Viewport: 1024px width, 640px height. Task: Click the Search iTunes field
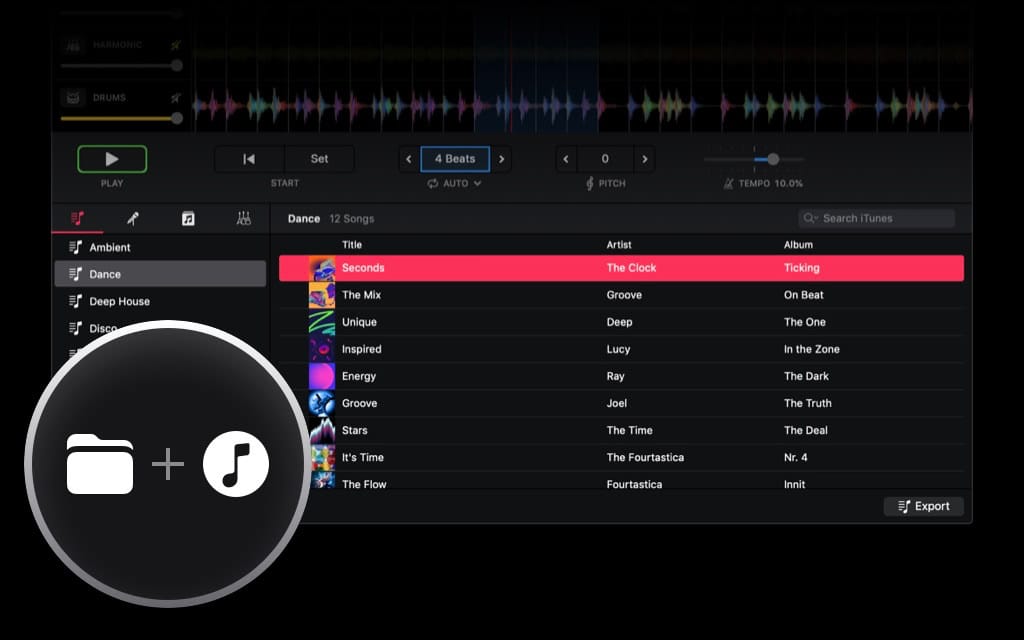click(877, 218)
